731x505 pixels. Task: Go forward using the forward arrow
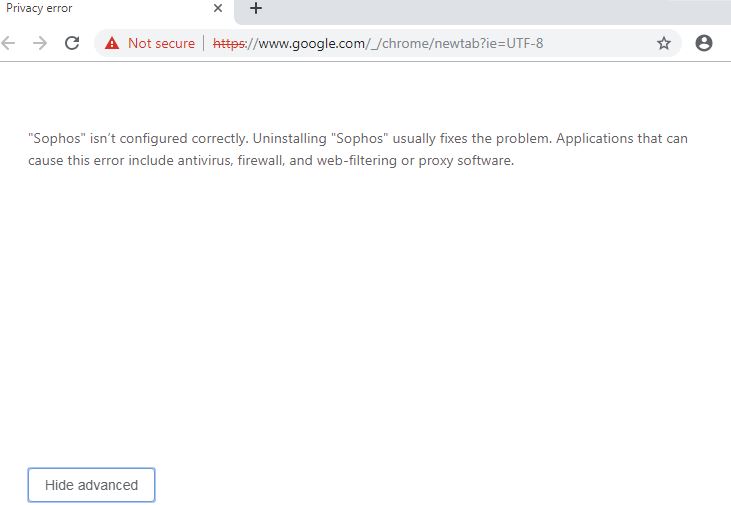40,43
